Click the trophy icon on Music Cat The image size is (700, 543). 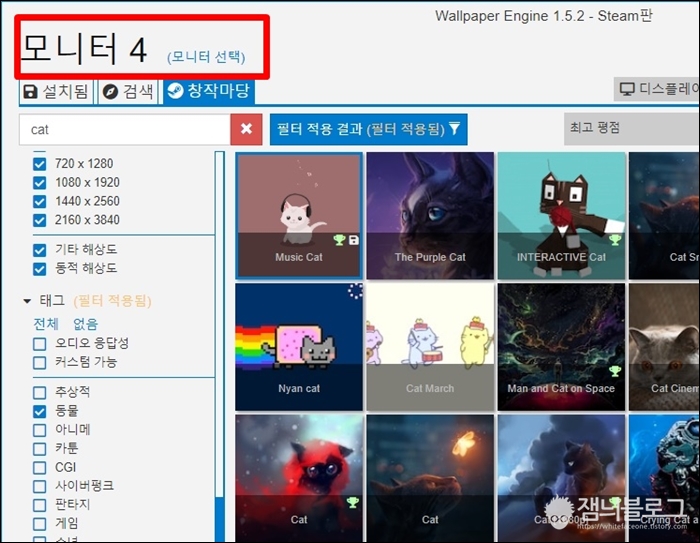pyautogui.click(x=340, y=240)
